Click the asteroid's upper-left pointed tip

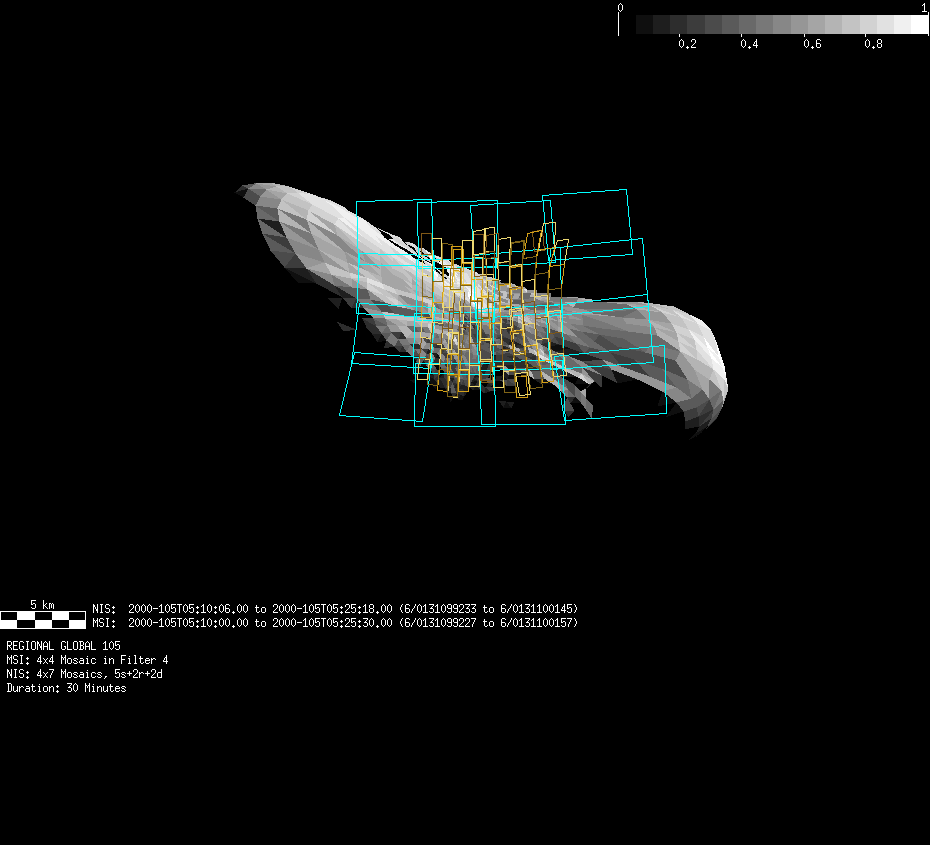coord(245,188)
